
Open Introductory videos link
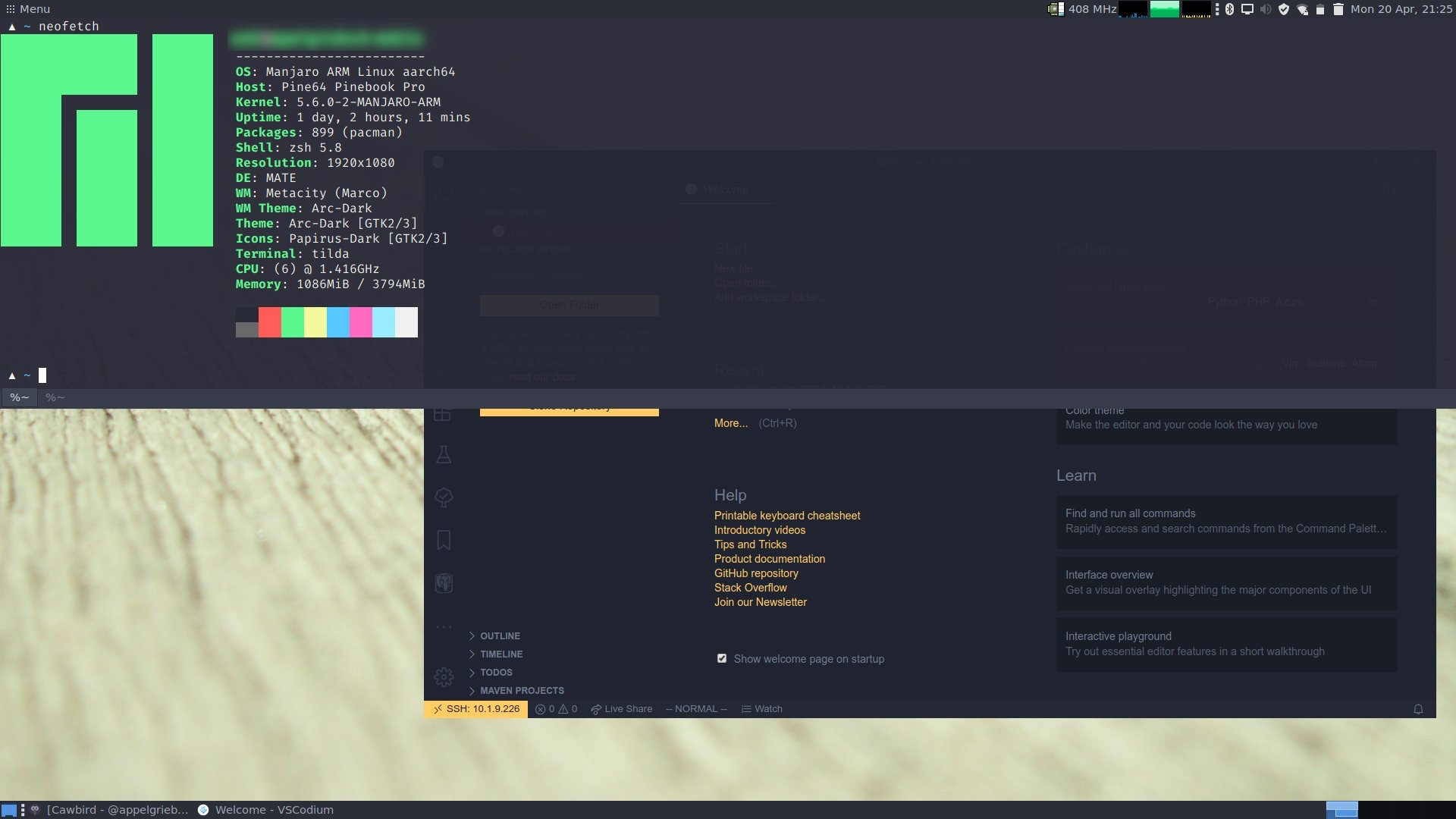(760, 530)
